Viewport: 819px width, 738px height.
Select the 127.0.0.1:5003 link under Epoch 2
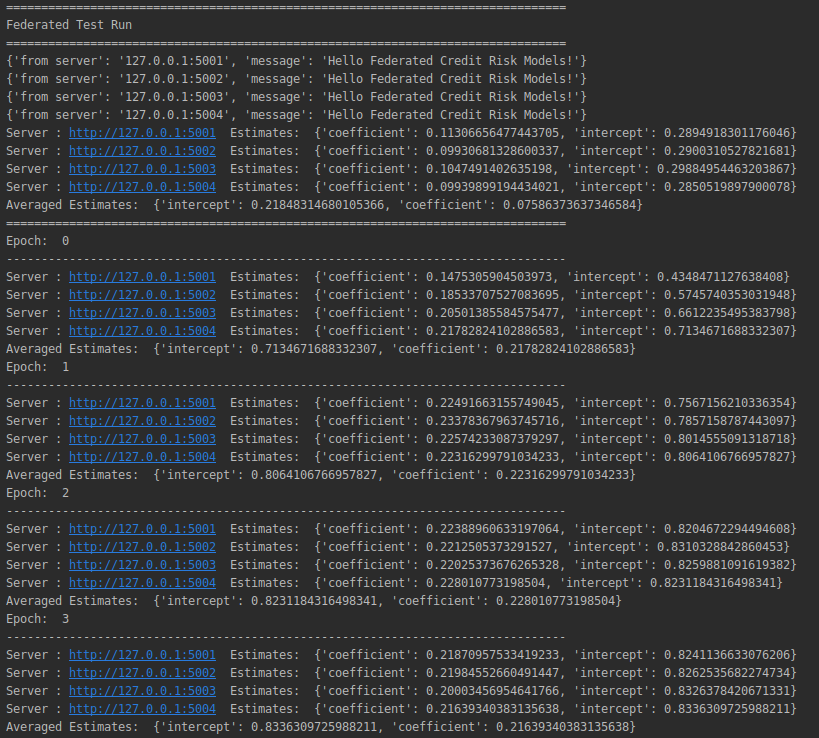tap(142, 564)
